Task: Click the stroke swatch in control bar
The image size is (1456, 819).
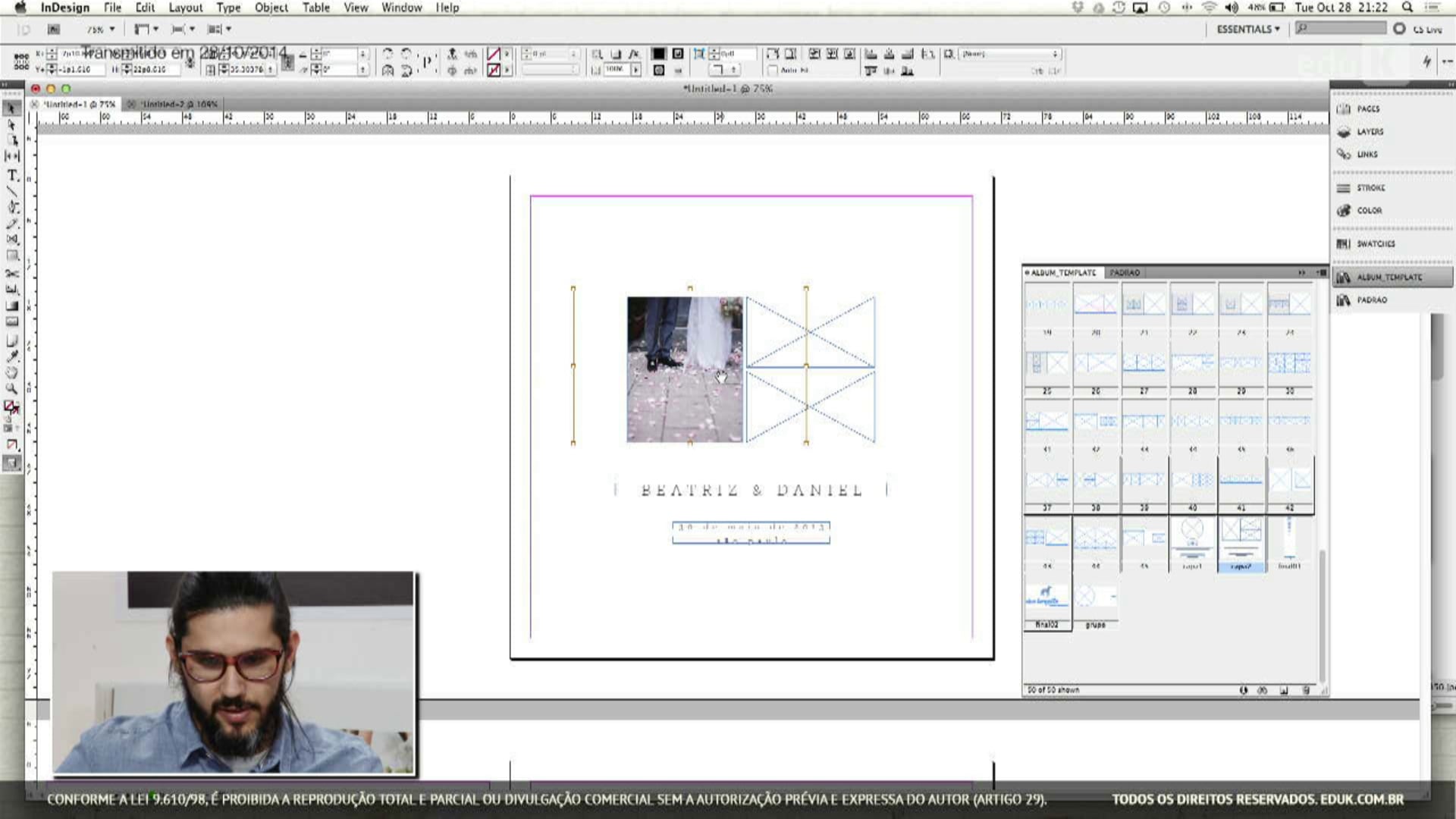Action: (x=494, y=70)
